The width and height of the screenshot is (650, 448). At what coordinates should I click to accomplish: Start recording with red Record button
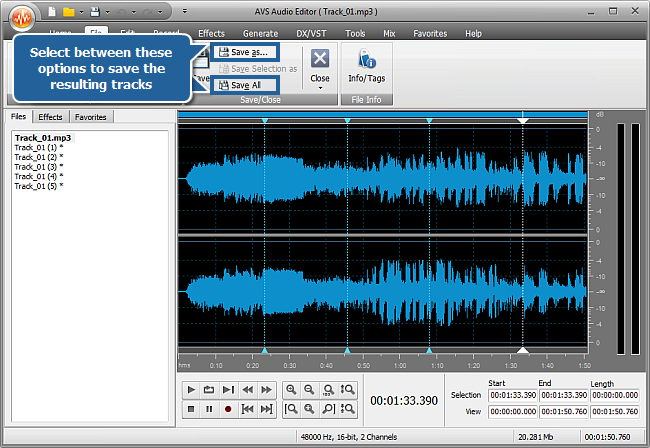(x=228, y=409)
